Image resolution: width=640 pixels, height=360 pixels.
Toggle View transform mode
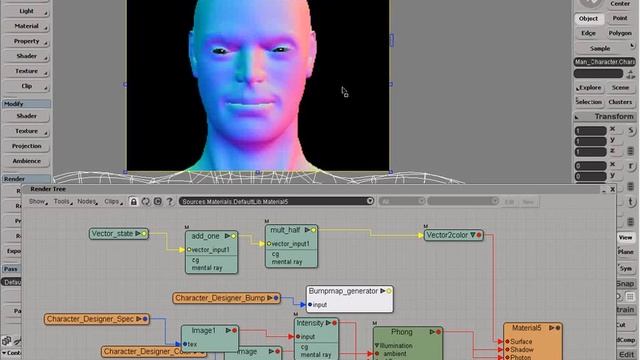(x=625, y=237)
